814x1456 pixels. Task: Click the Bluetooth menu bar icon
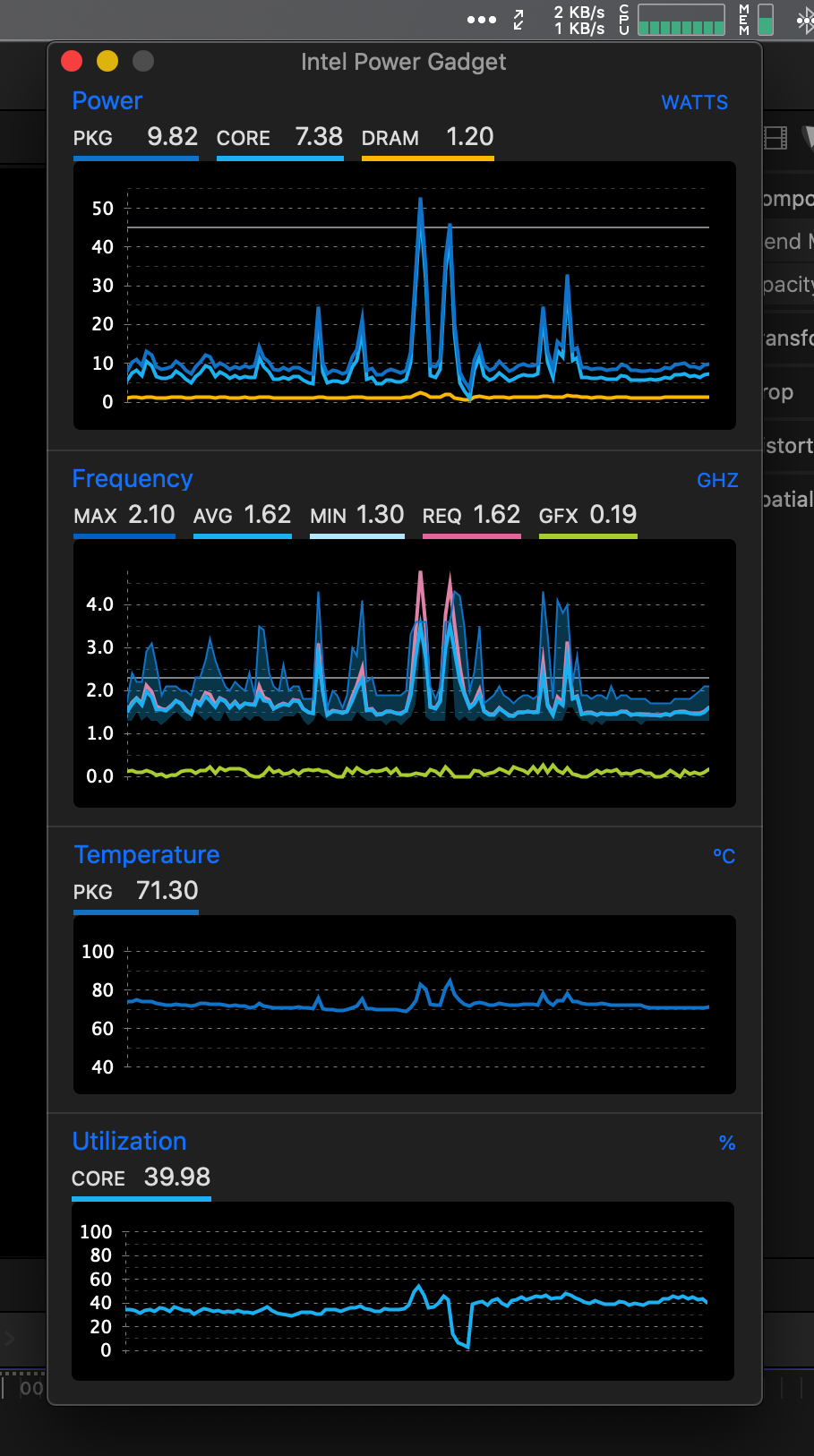point(805,20)
